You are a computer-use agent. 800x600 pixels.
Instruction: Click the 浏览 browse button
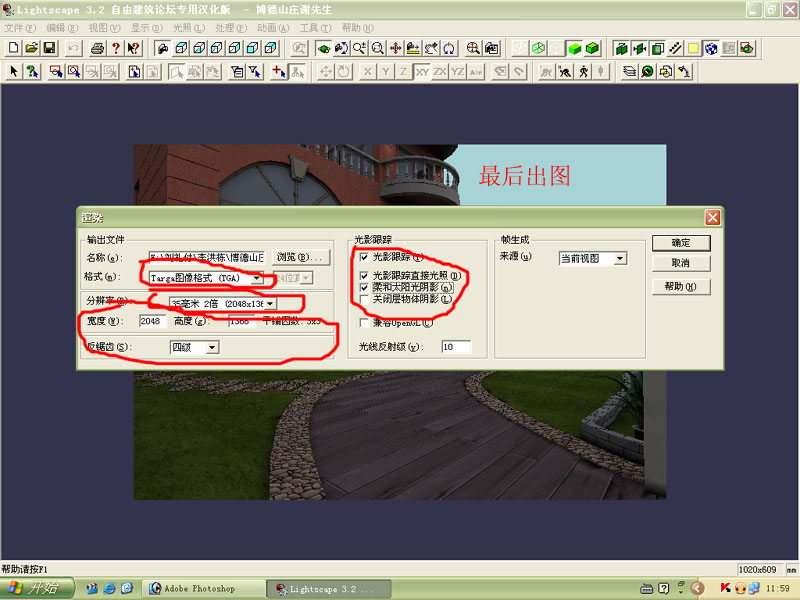pyautogui.click(x=299, y=257)
